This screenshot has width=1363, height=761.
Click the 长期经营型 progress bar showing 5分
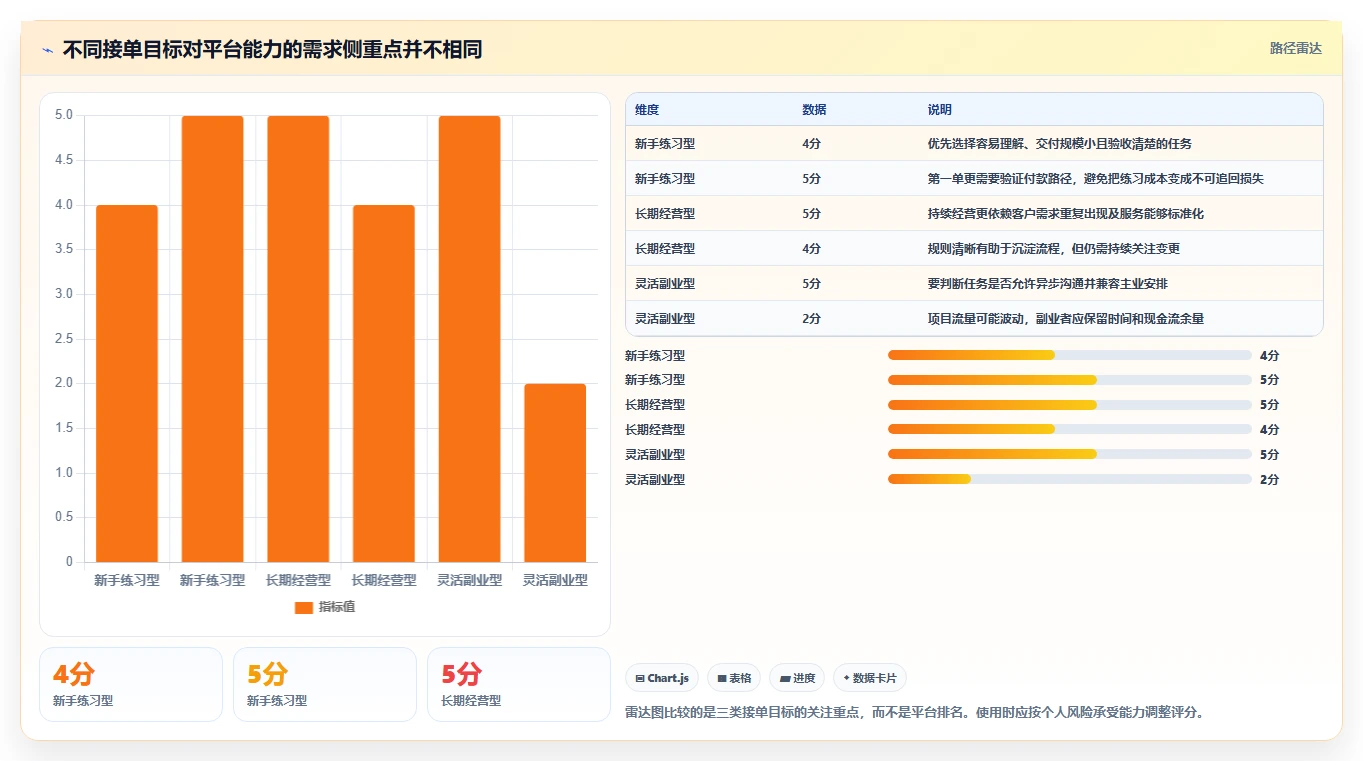click(x=1070, y=405)
